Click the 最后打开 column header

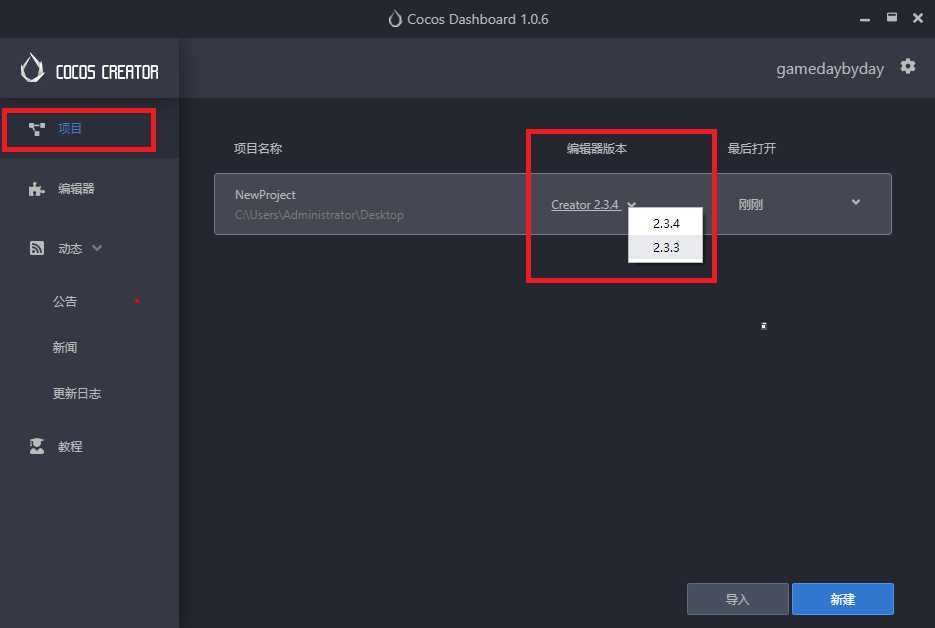coord(751,149)
